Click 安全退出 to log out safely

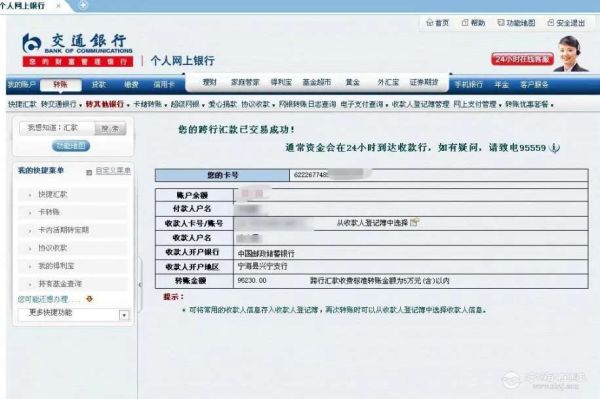click(566, 23)
